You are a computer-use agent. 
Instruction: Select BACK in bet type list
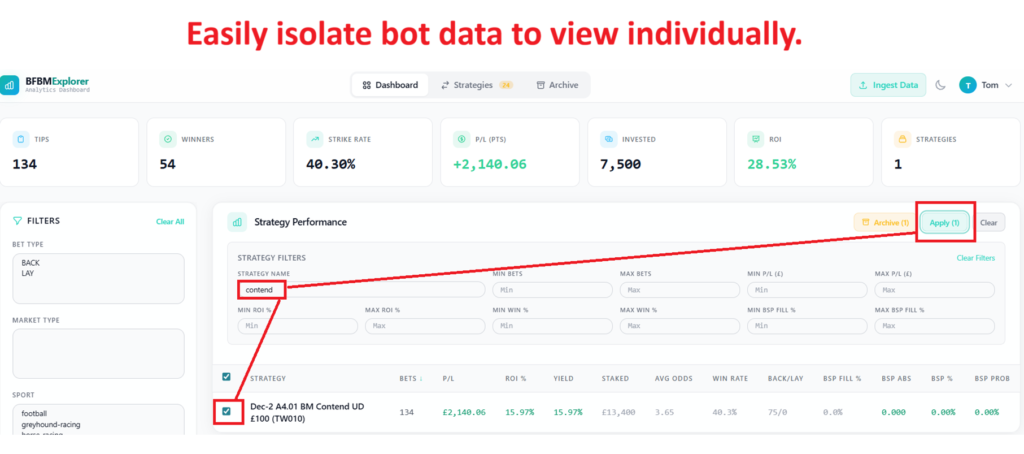[x=31, y=263]
